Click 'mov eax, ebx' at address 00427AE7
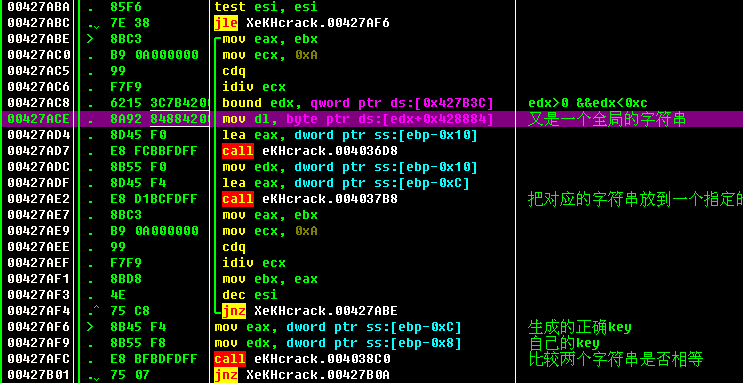 (x=270, y=215)
